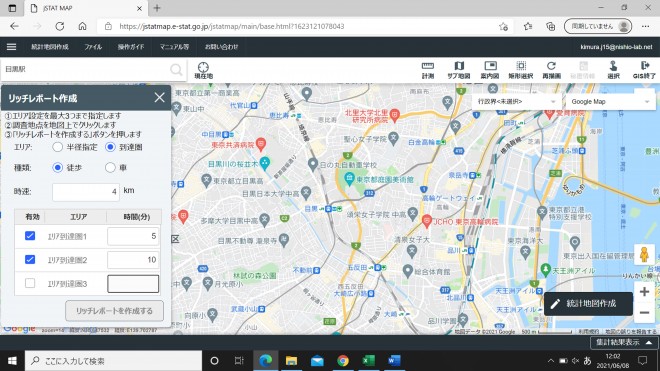Open the 統計地図作成 menu
The height and width of the screenshot is (371, 660).
coord(50,47)
